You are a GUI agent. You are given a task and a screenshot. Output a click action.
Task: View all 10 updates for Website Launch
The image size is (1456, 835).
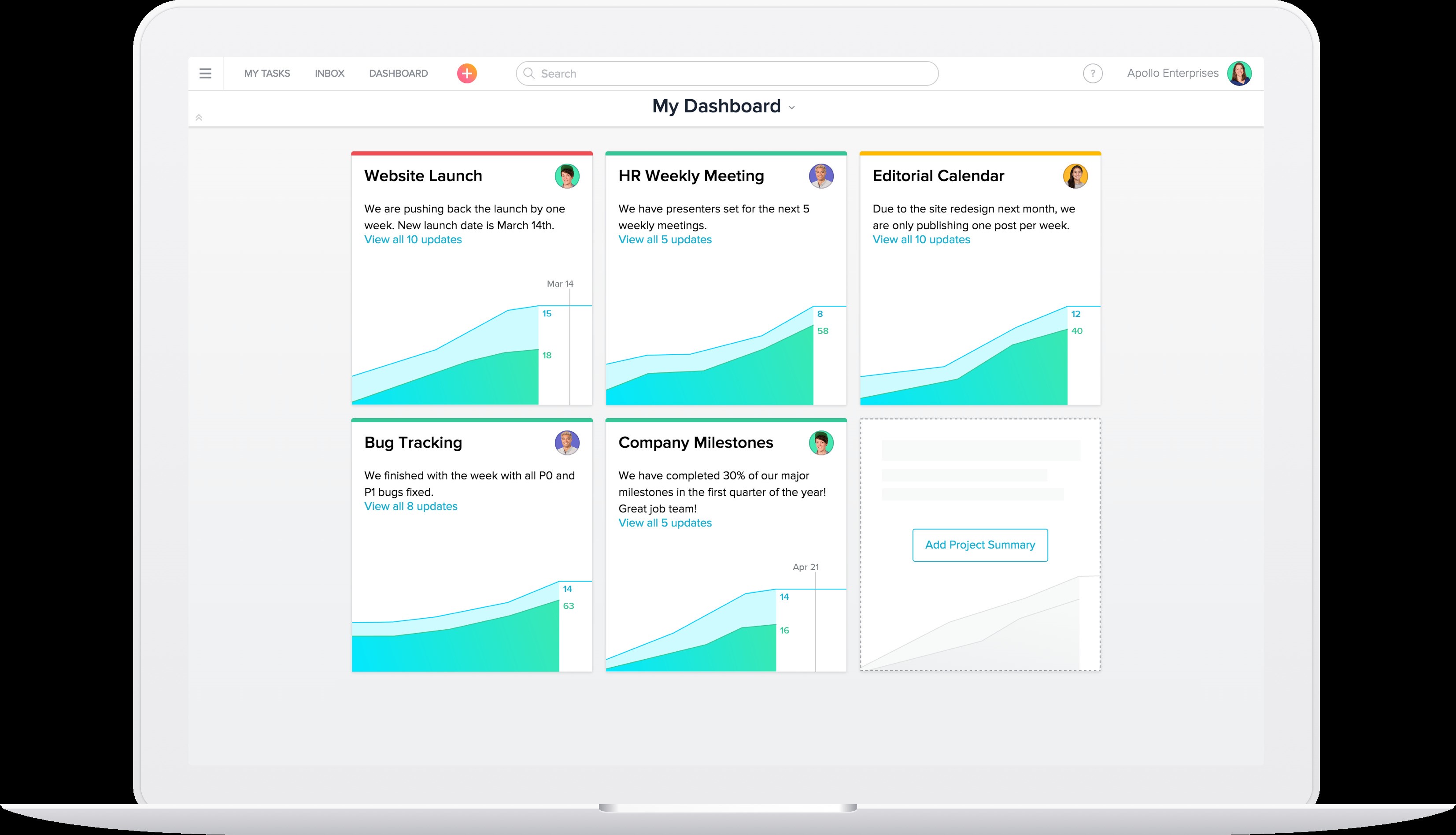pos(413,239)
